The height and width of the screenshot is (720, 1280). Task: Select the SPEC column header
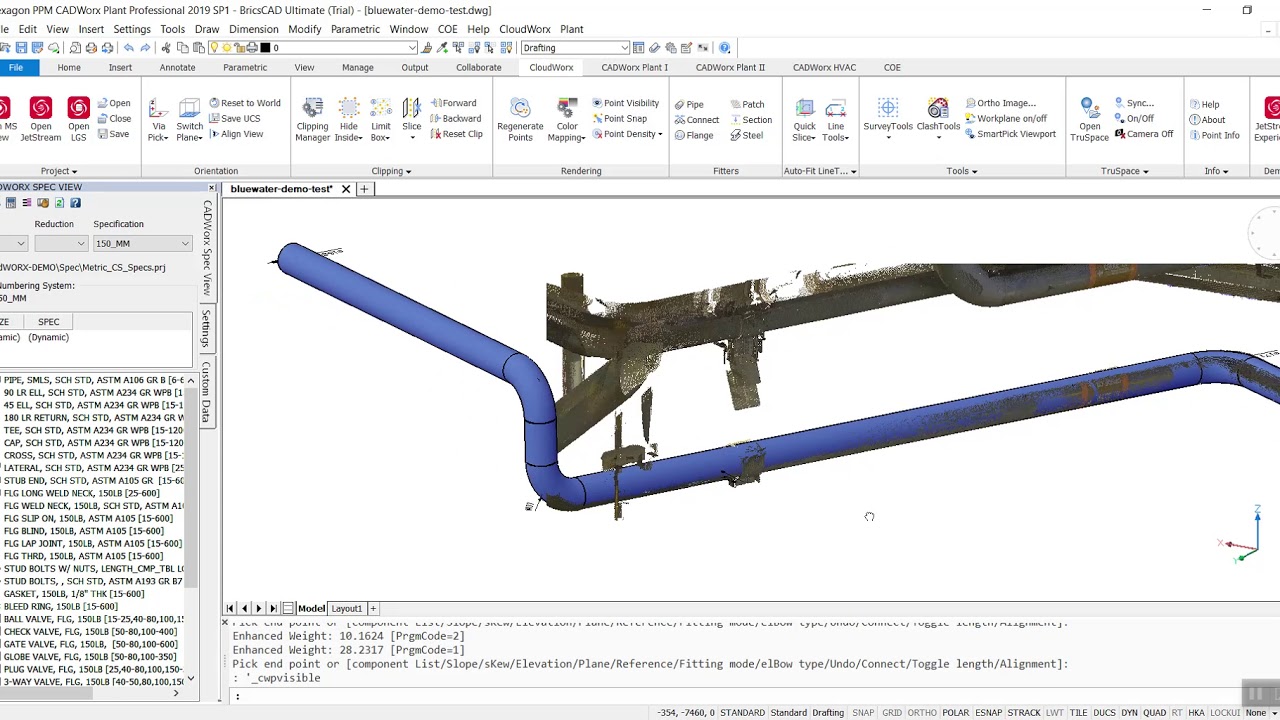[x=48, y=322]
